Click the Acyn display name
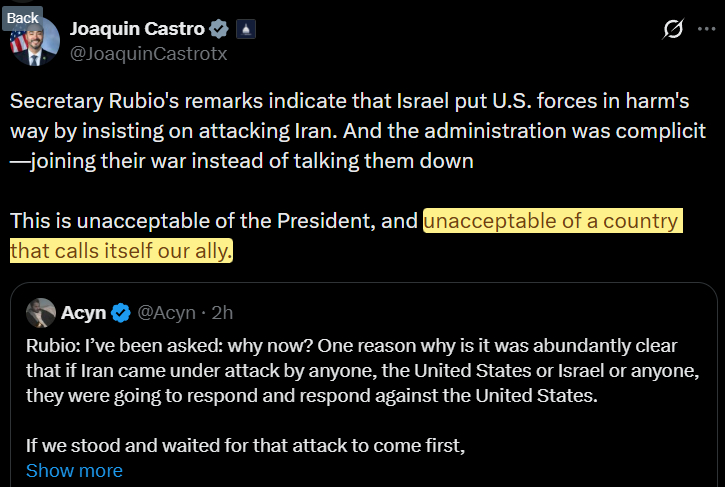This screenshot has width=725, height=487. point(84,313)
